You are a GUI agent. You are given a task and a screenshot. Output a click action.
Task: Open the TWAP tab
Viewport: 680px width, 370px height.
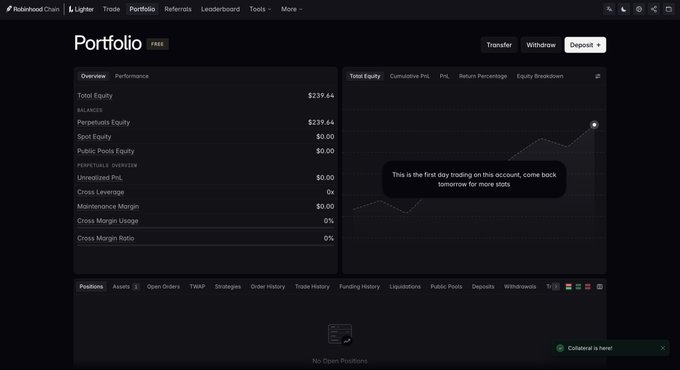click(x=197, y=287)
